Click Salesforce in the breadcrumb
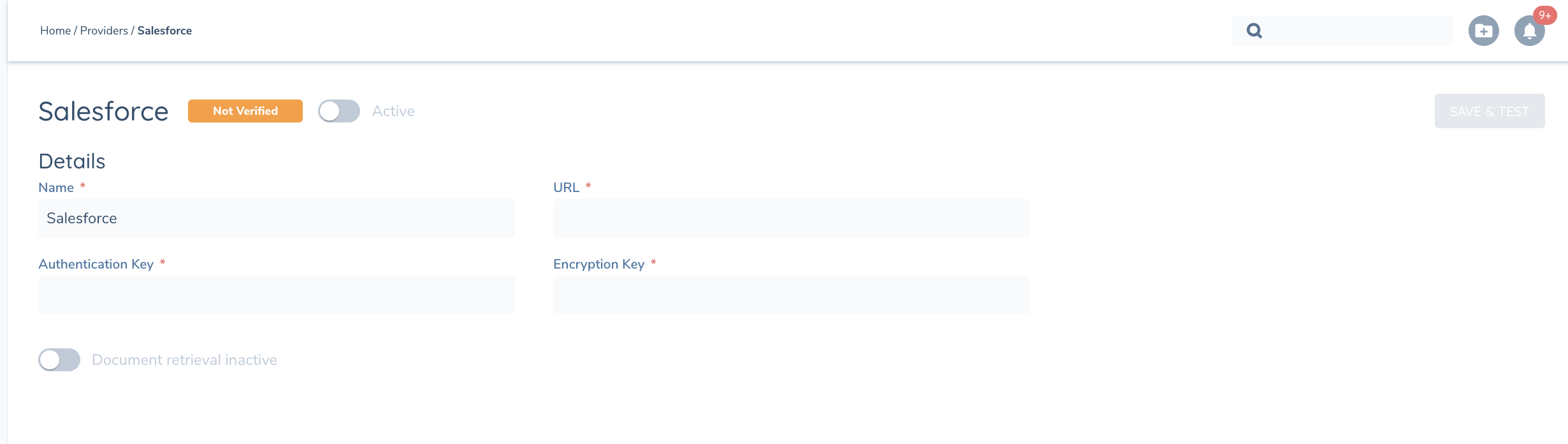The image size is (1568, 444). (164, 31)
